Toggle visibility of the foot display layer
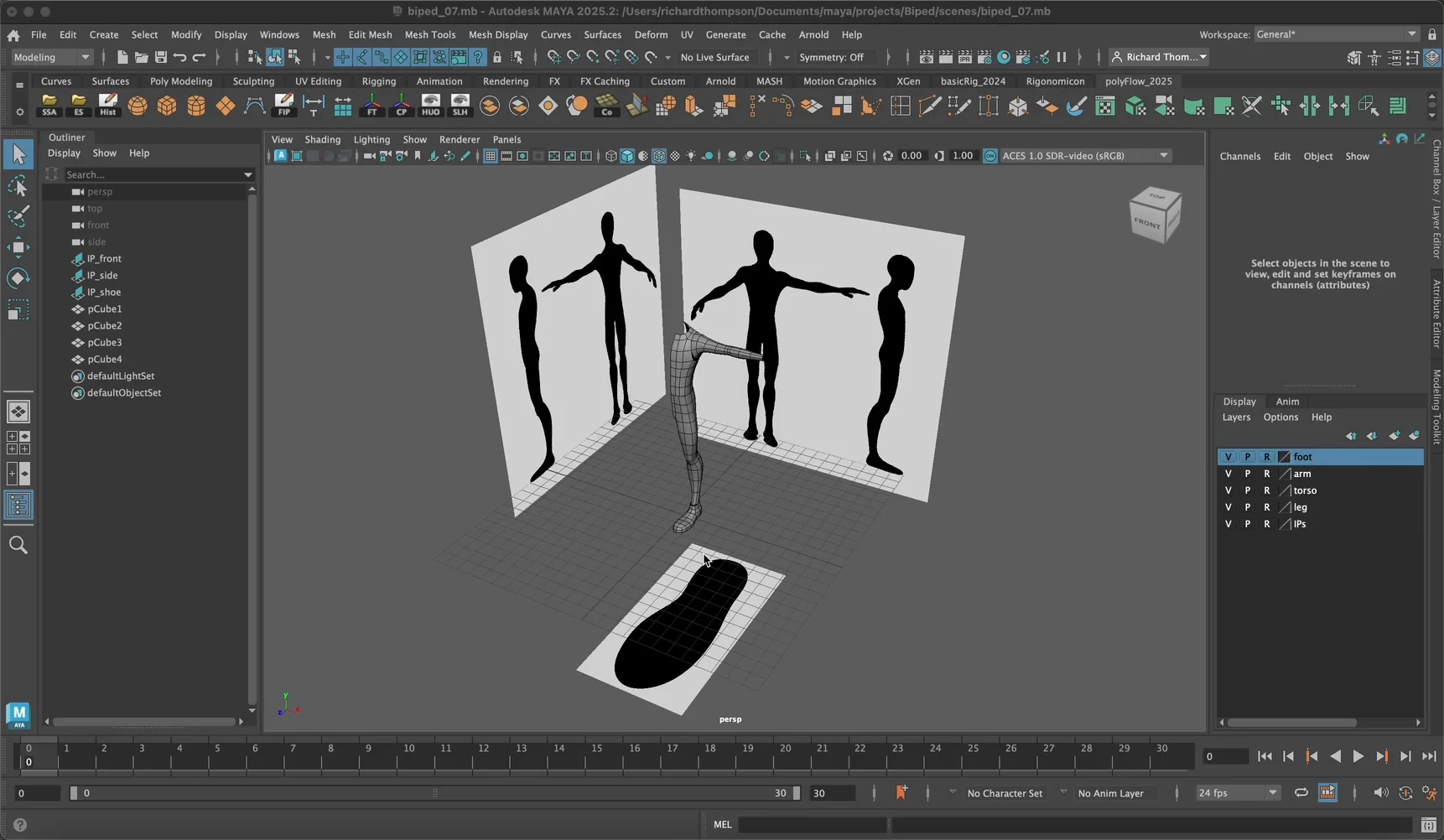Image resolution: width=1444 pixels, height=840 pixels. coord(1228,457)
